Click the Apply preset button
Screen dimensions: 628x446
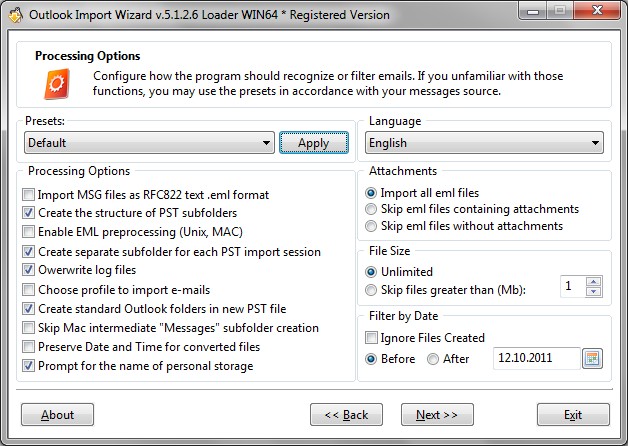314,143
